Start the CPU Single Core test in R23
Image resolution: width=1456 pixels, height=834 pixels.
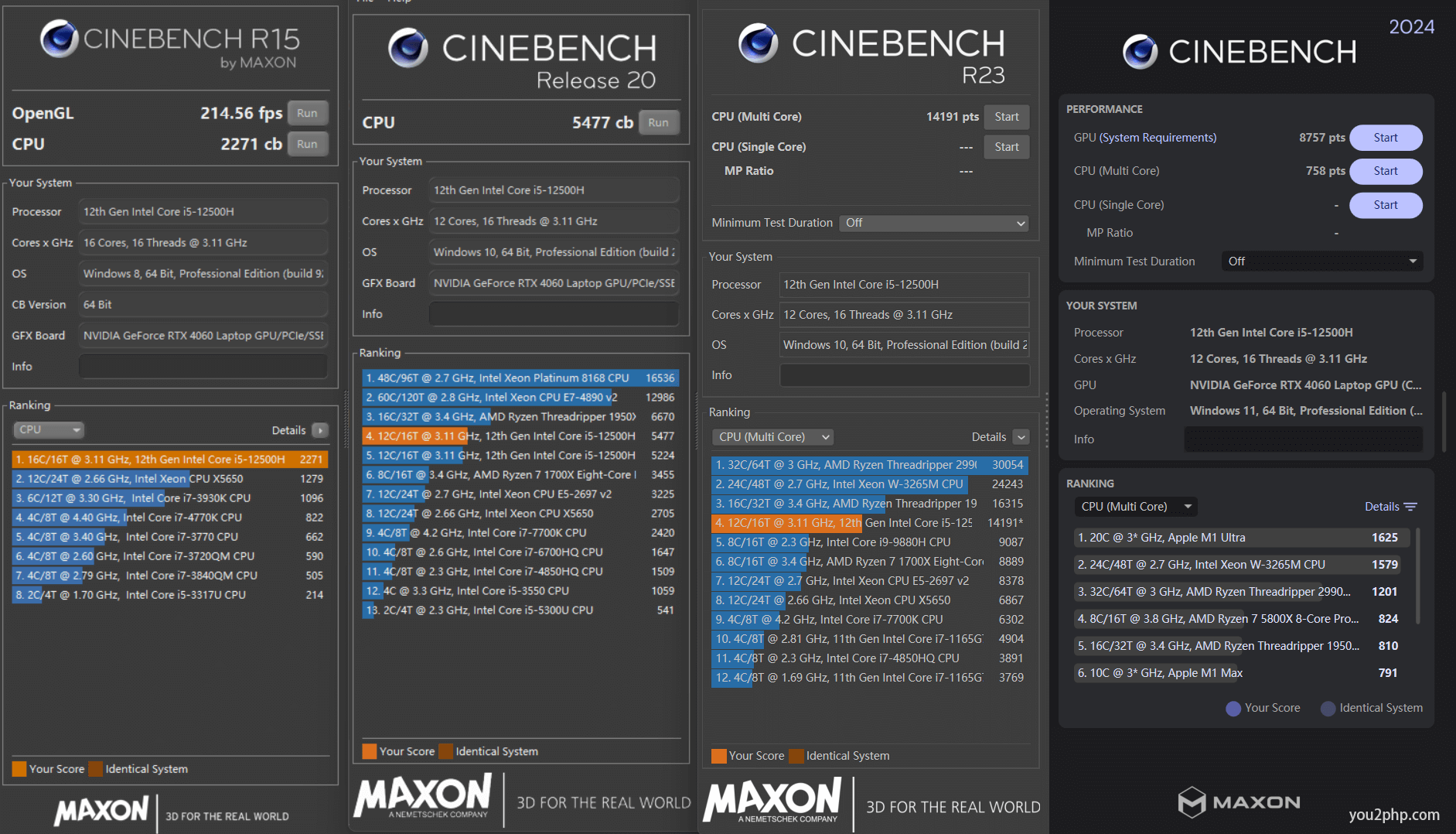[1007, 147]
